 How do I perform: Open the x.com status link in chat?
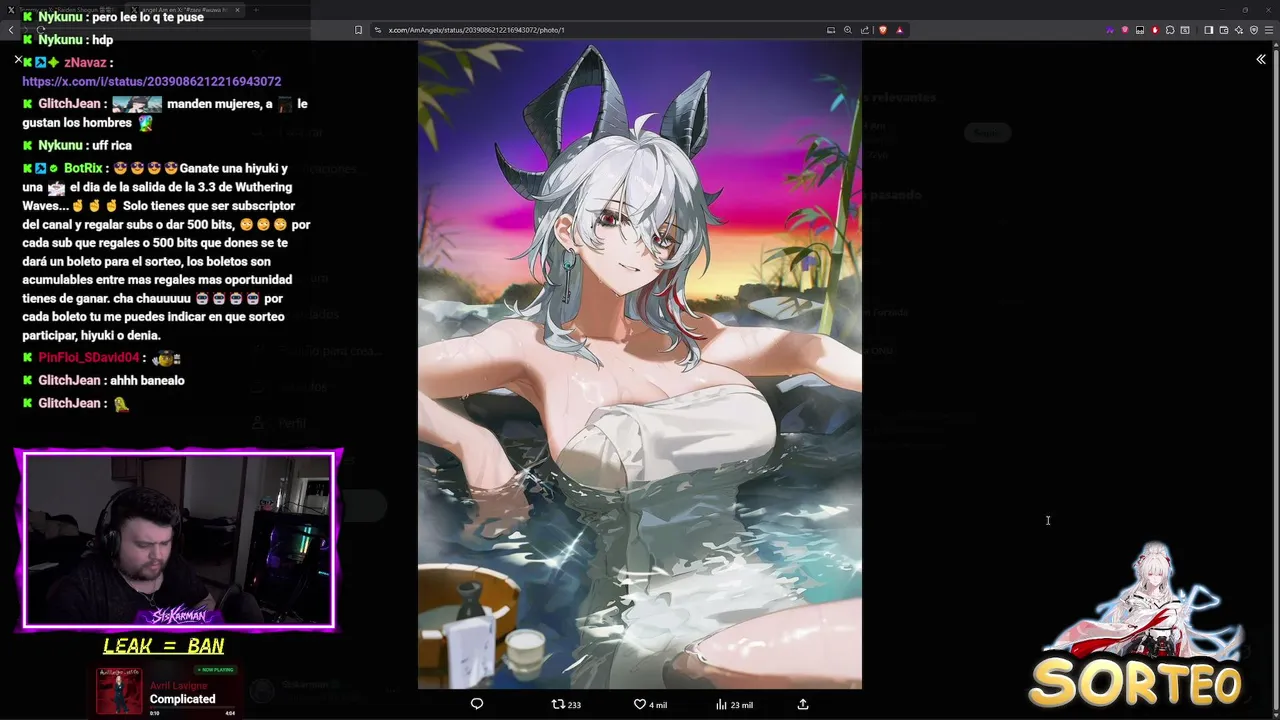(152, 81)
